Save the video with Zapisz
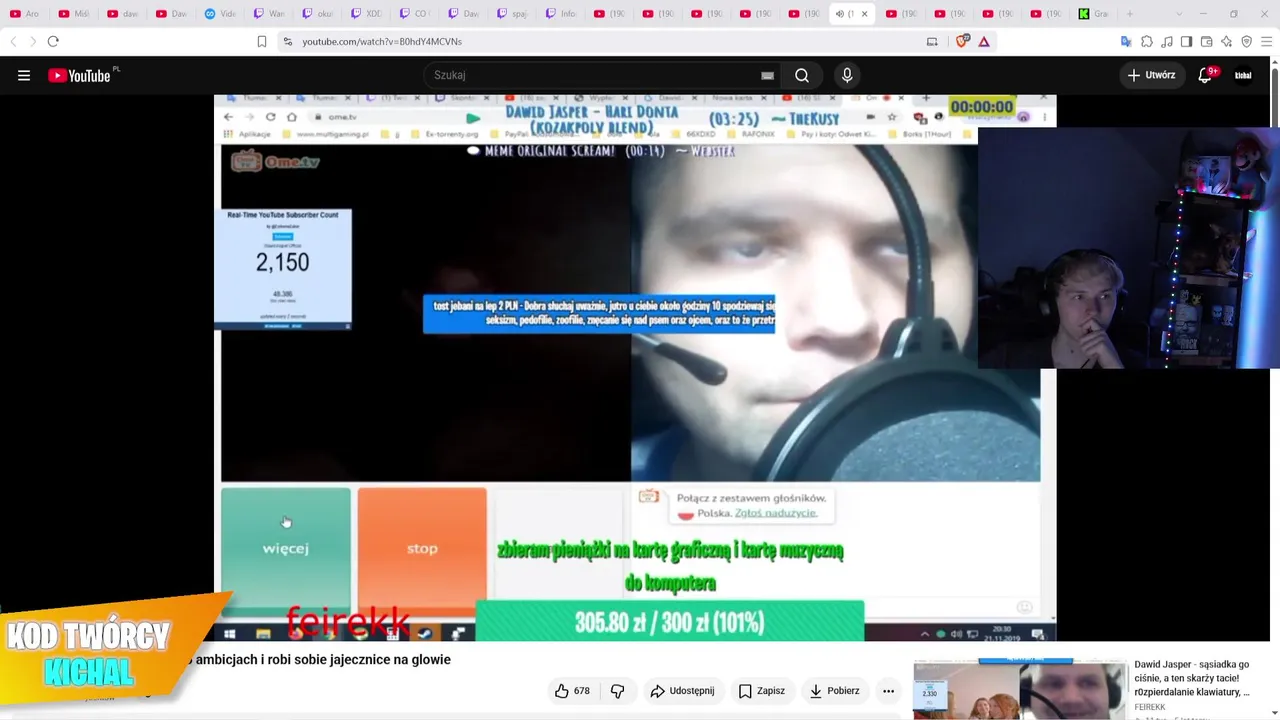This screenshot has width=1280, height=720. pos(761,691)
